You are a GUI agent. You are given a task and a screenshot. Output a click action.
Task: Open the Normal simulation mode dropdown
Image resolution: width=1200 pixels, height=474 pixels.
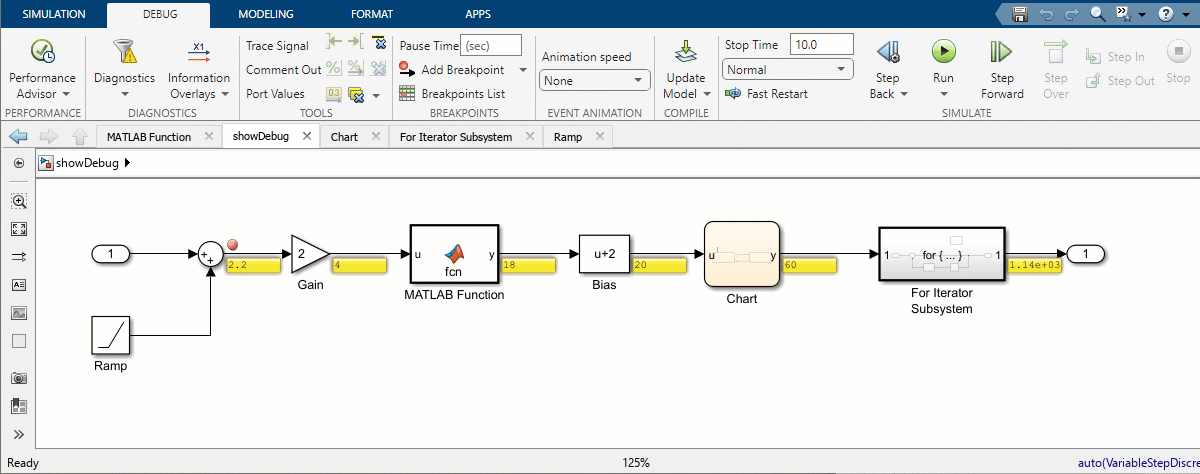click(788, 70)
